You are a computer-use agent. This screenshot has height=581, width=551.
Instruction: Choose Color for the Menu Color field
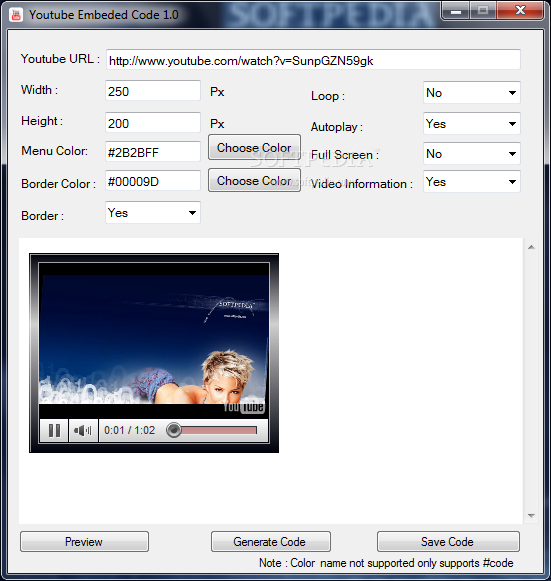click(x=254, y=147)
